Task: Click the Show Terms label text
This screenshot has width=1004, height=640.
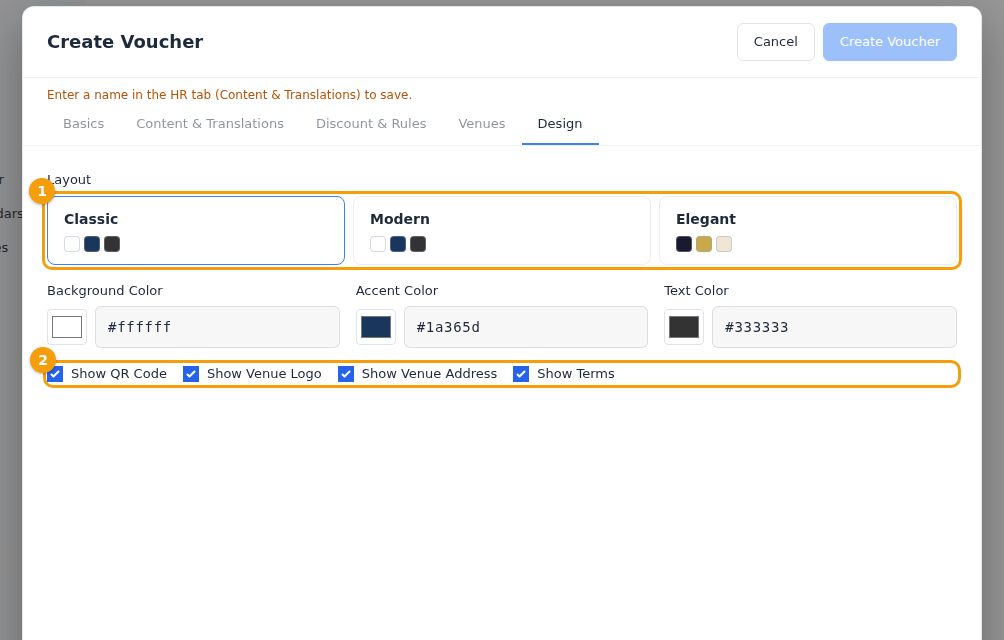Action: pyautogui.click(x=576, y=374)
